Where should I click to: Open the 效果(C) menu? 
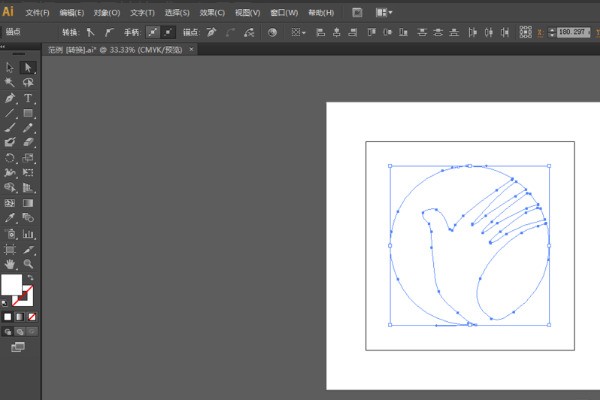click(211, 12)
